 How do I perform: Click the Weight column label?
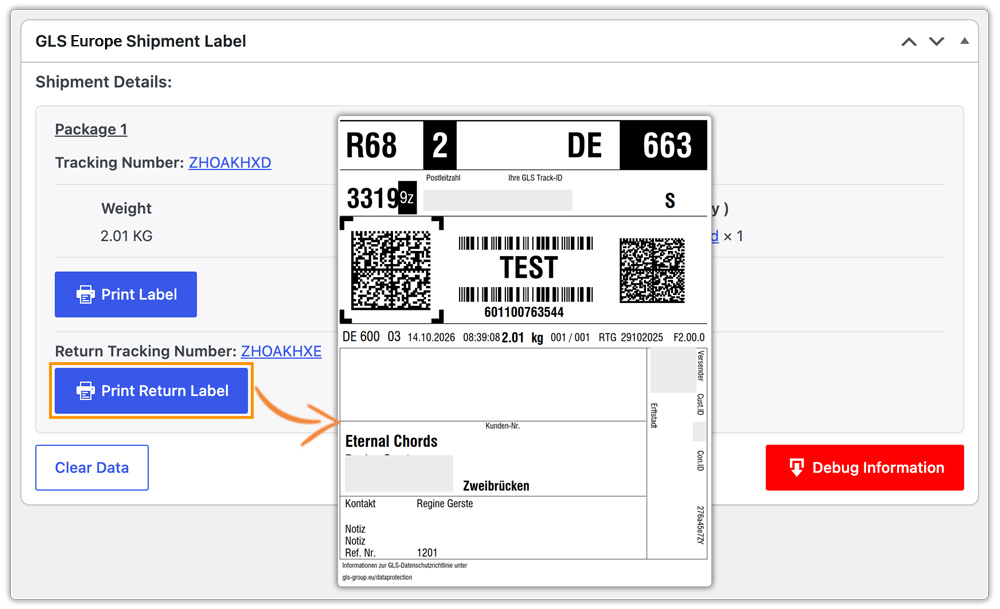click(x=126, y=209)
